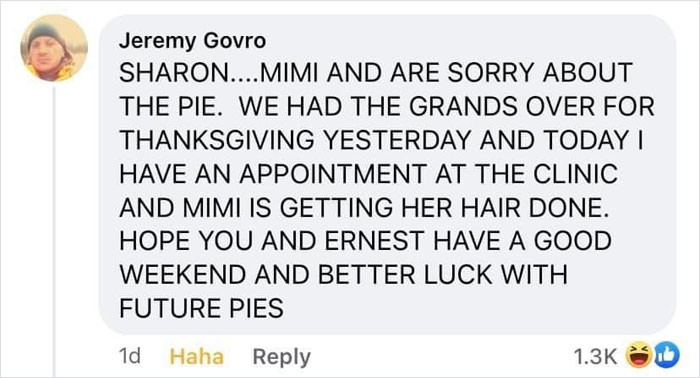Select the word SHARON in the comment
700x378 pixels.
click(x=174, y=72)
